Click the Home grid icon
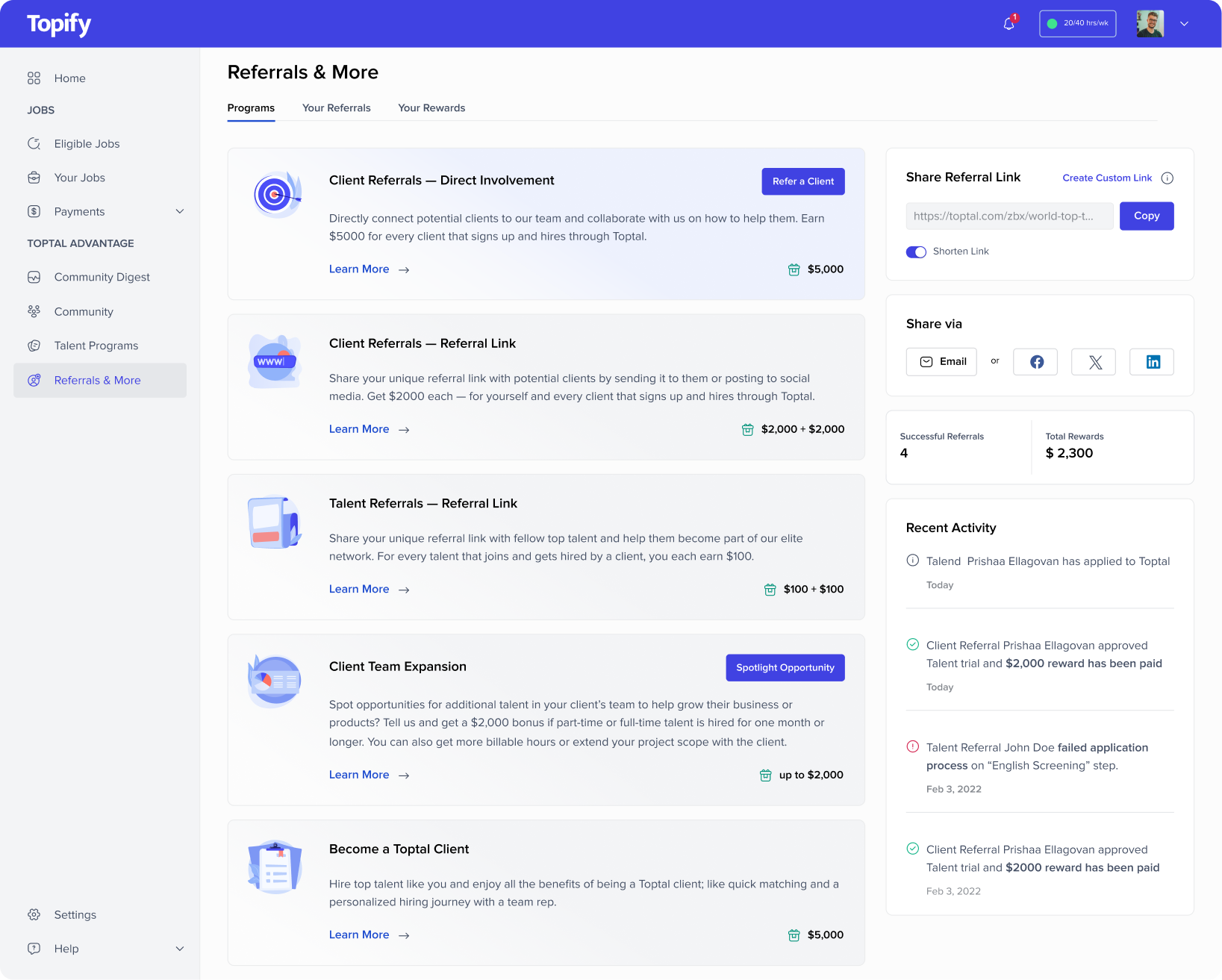This screenshot has width=1222, height=980. pyautogui.click(x=34, y=78)
